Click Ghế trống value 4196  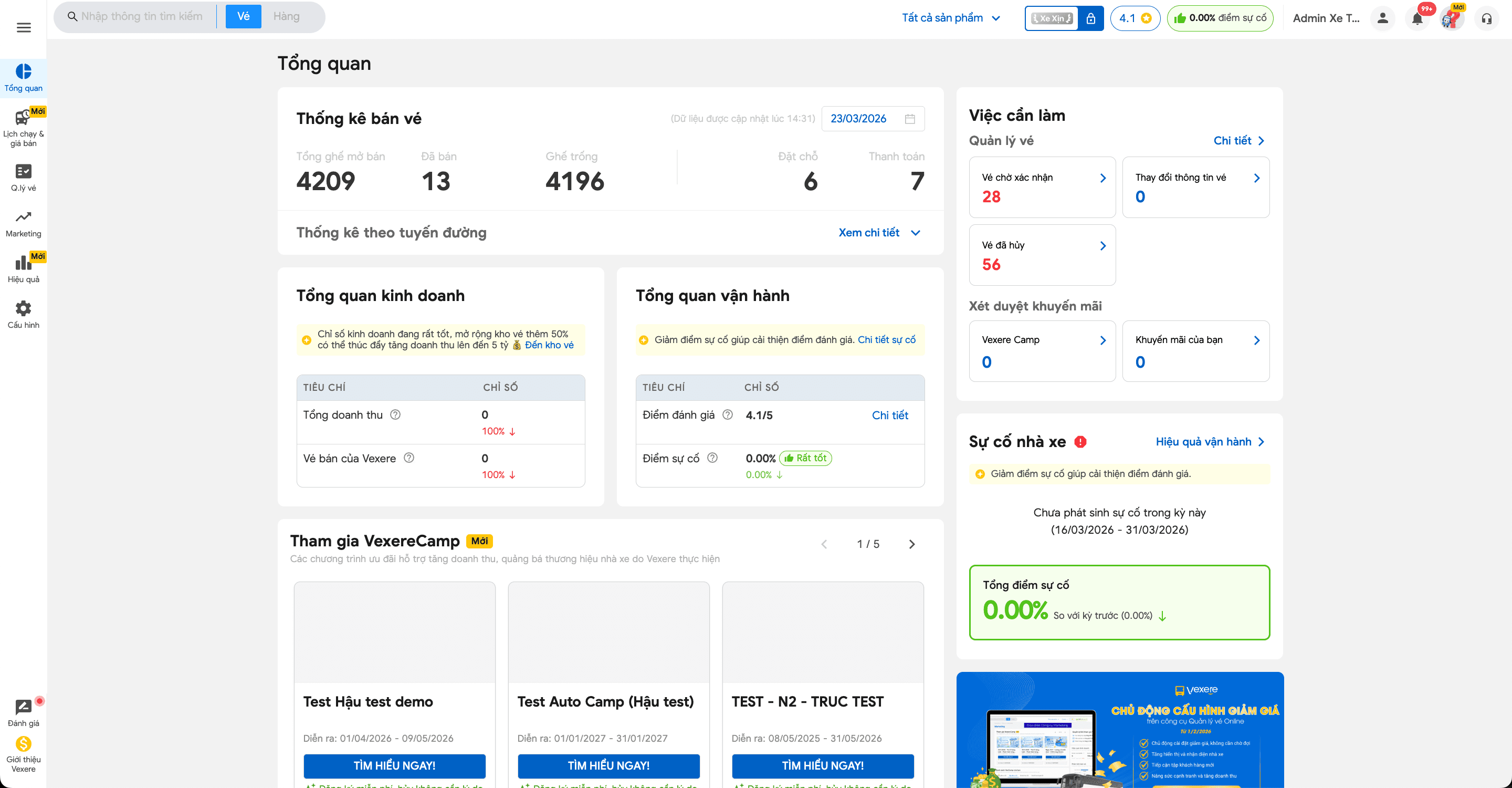(x=575, y=181)
